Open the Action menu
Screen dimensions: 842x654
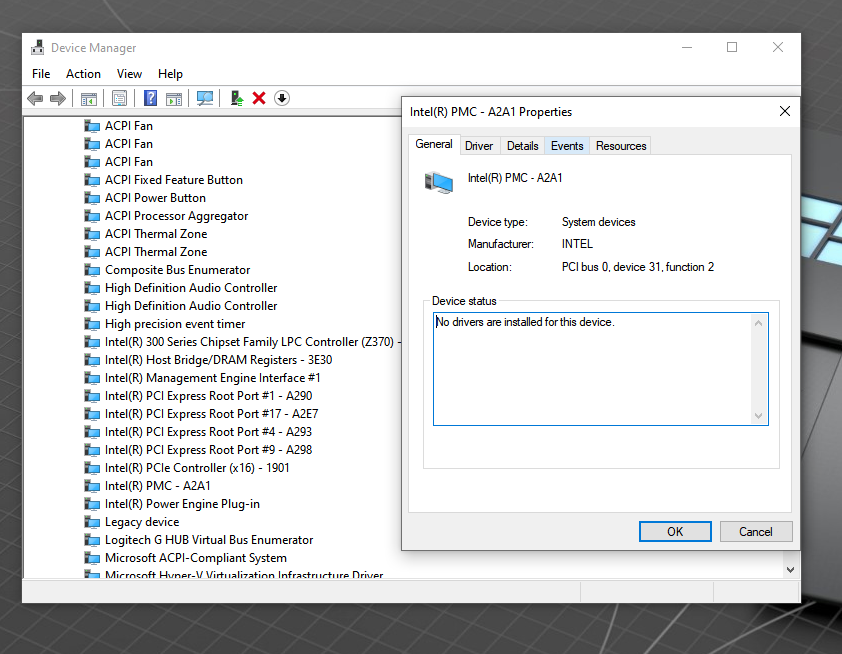click(83, 74)
